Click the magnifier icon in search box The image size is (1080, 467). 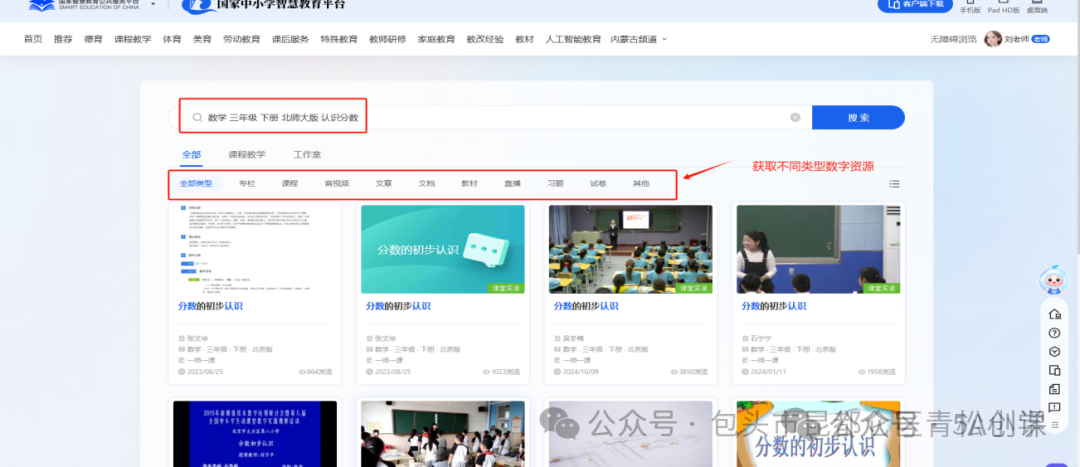pos(197,118)
